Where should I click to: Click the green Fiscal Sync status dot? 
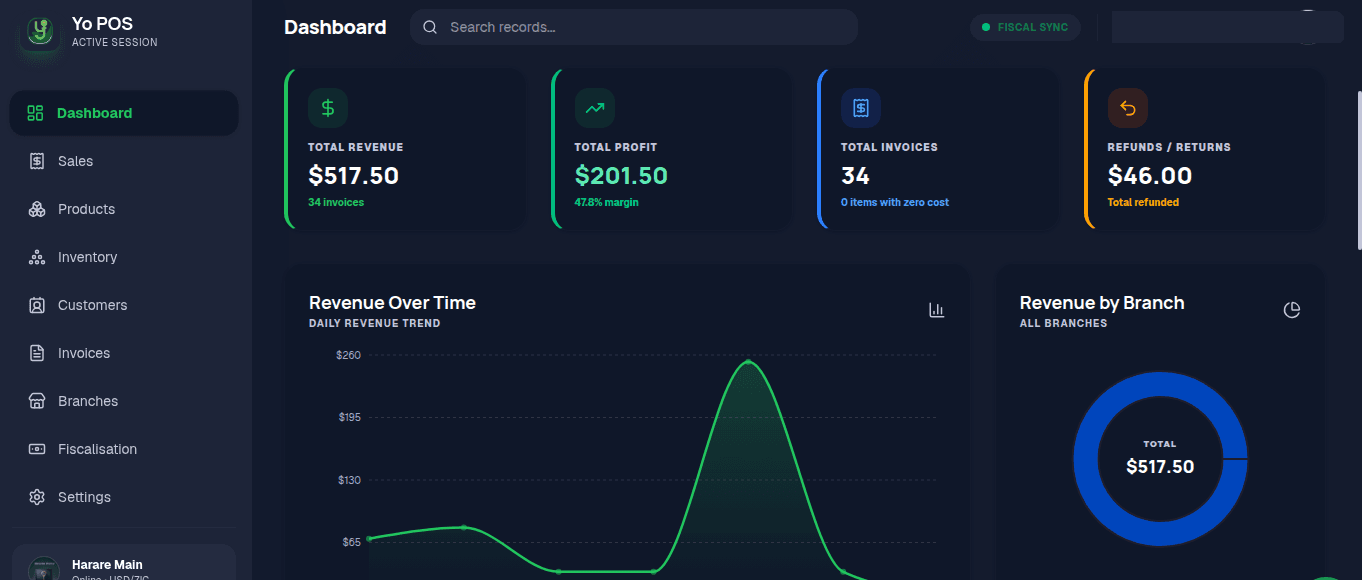tap(986, 27)
